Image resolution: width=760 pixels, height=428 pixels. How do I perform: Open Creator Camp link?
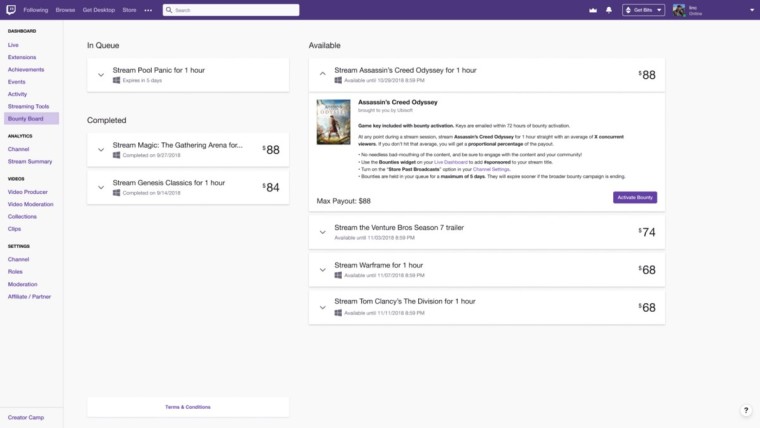[26, 417]
